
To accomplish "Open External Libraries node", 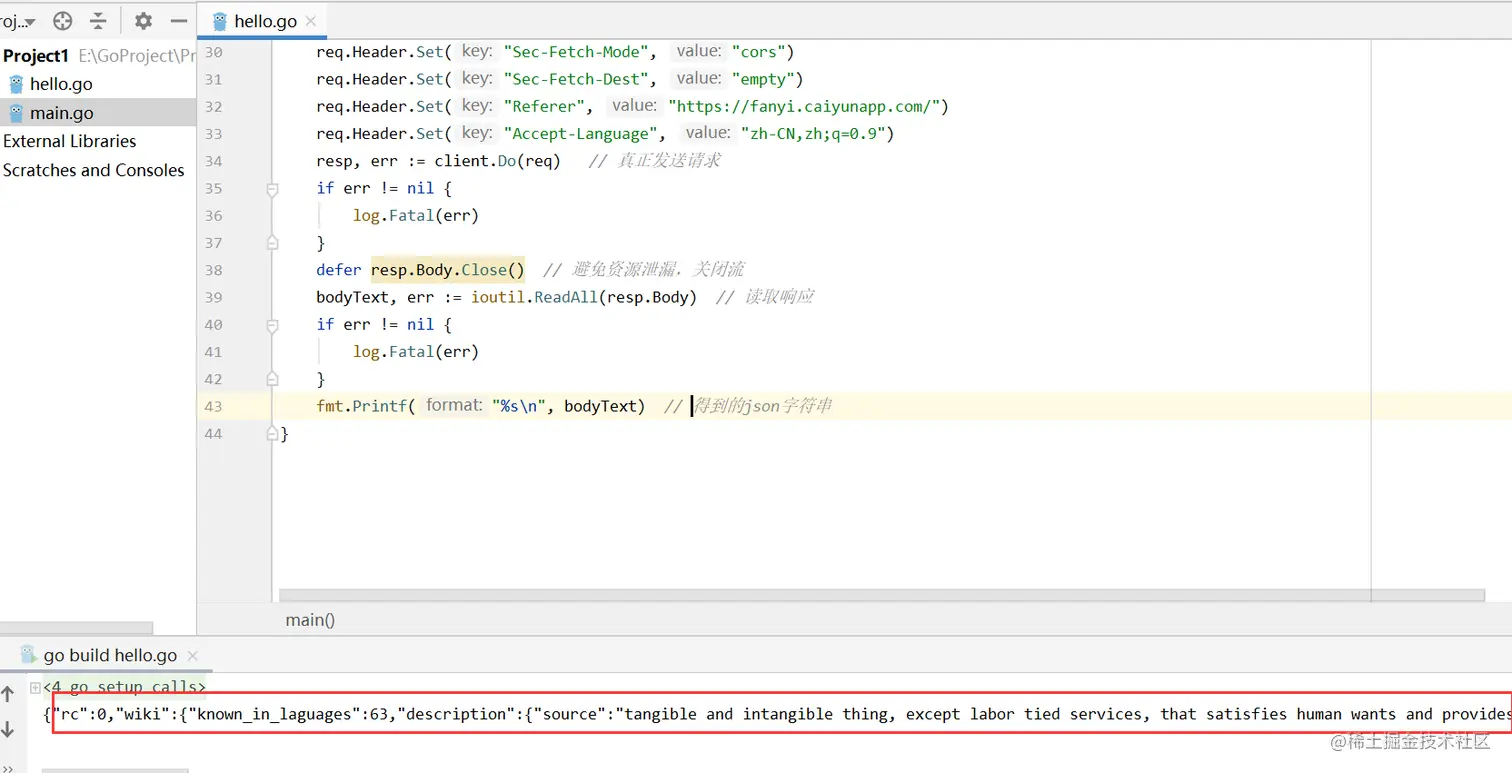I will point(70,141).
